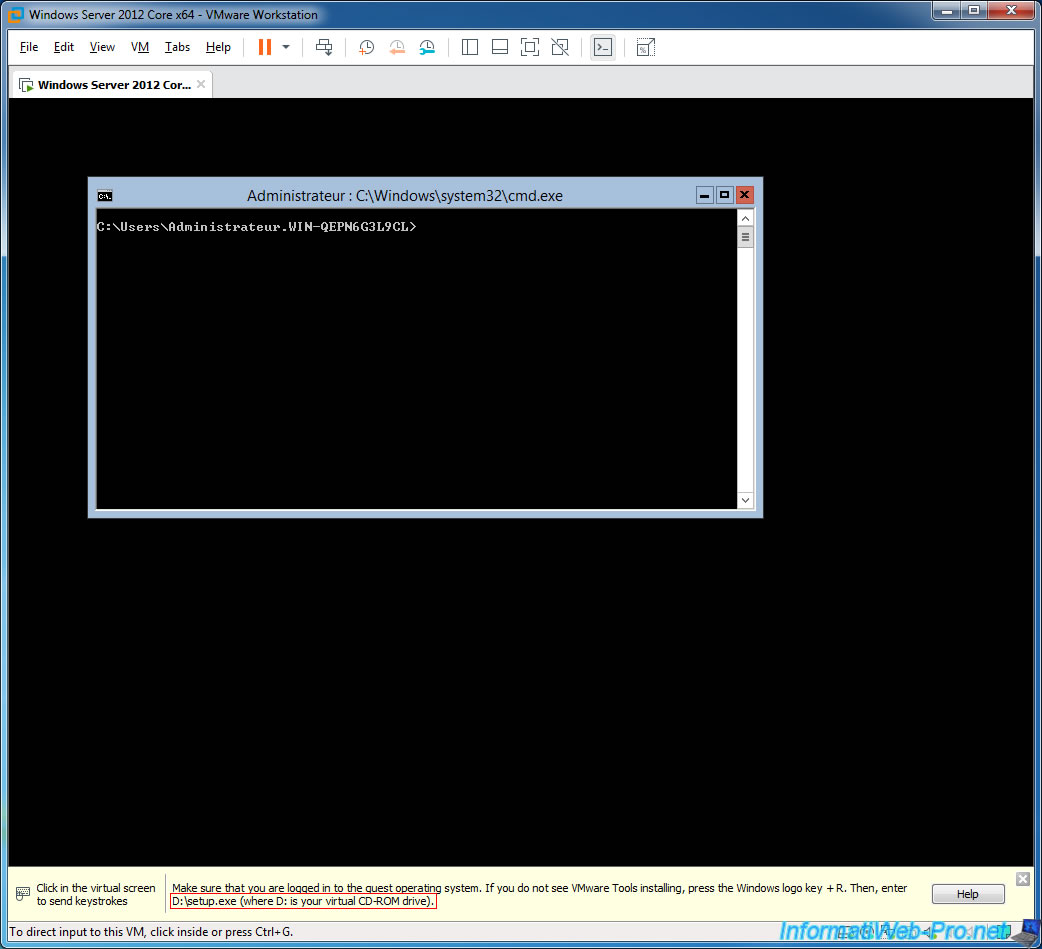Show the console view
Screen dimensions: 1042x949
click(x=603, y=47)
